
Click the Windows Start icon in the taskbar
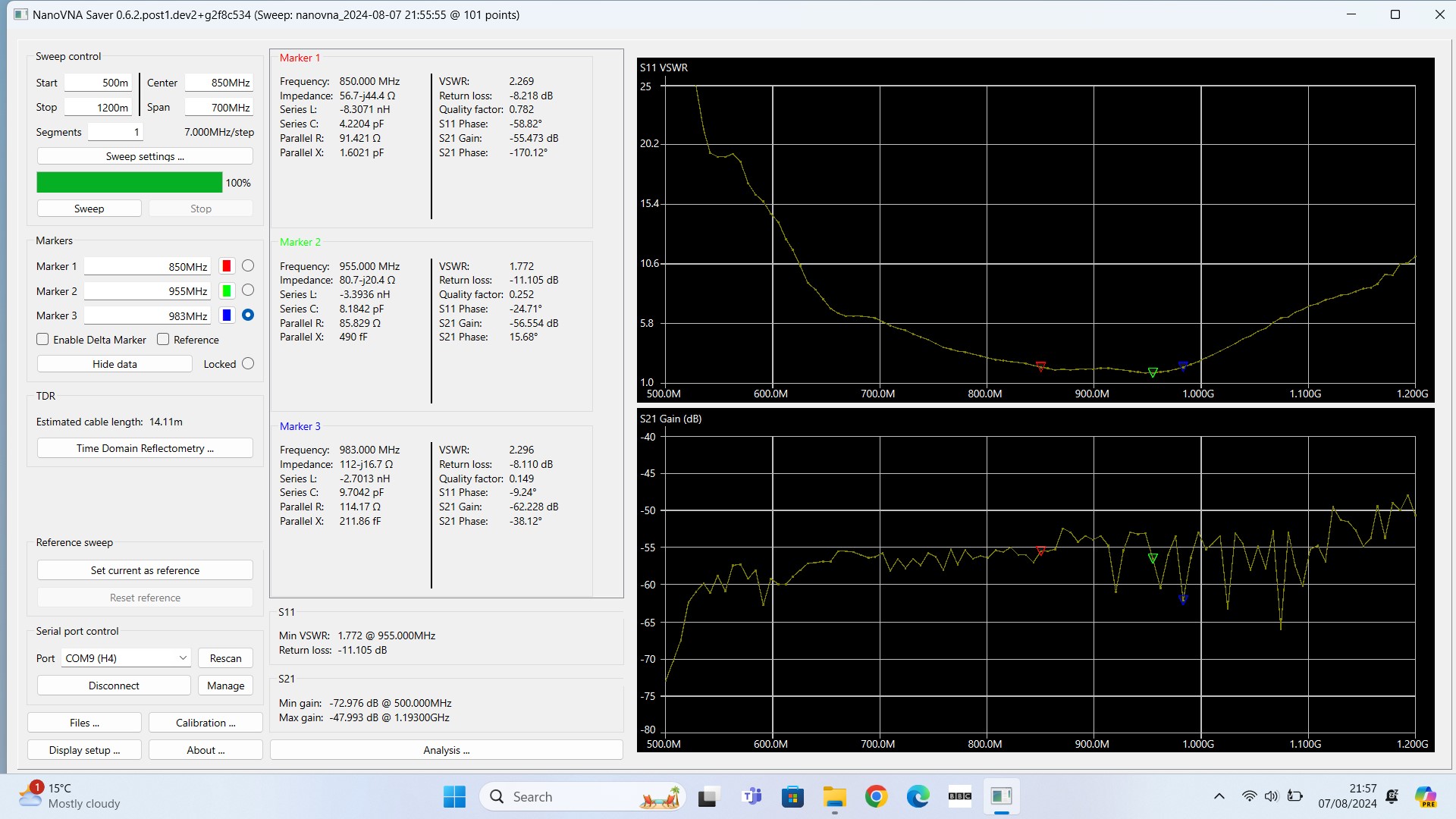(x=454, y=796)
